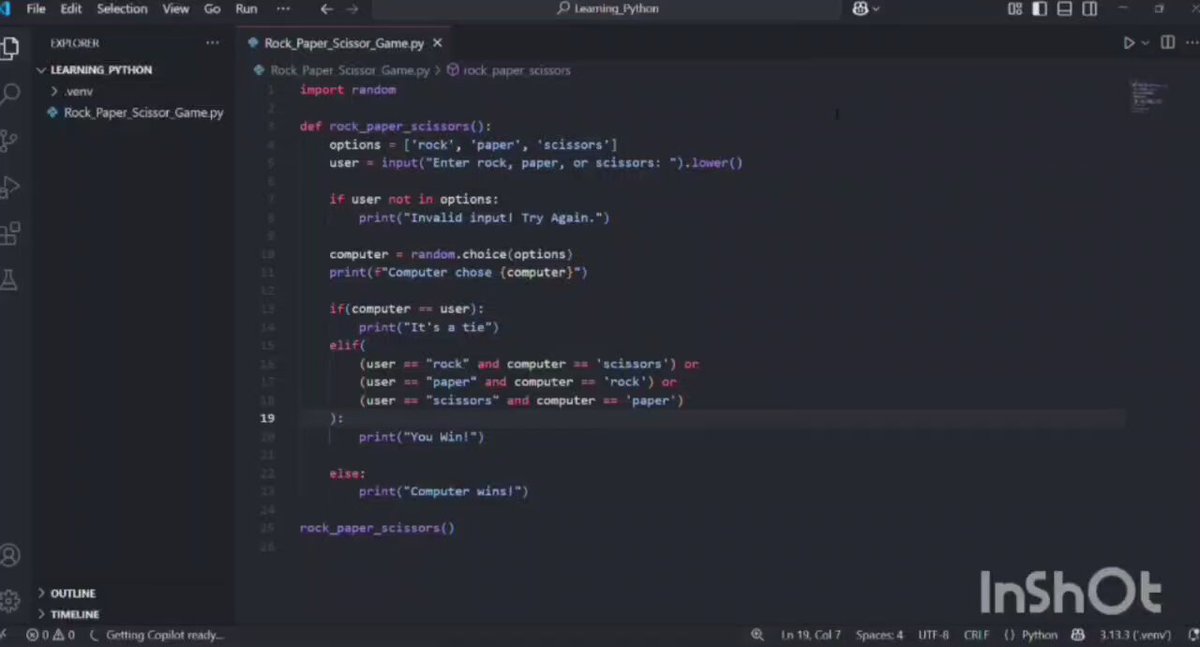
Task: Change indentation via Spaces: 4
Action: [879, 635]
